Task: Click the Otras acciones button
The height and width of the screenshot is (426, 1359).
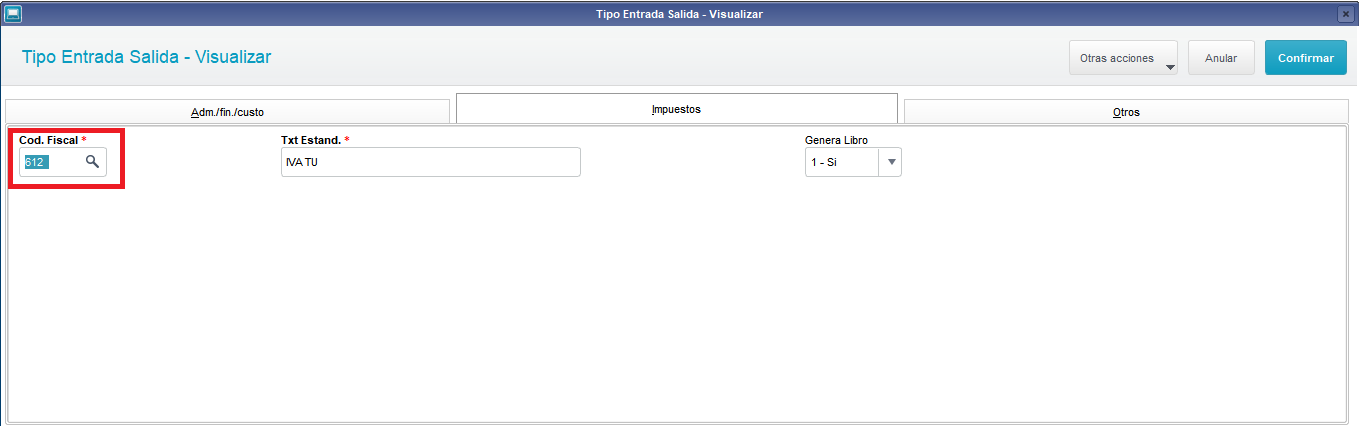Action: [1123, 58]
